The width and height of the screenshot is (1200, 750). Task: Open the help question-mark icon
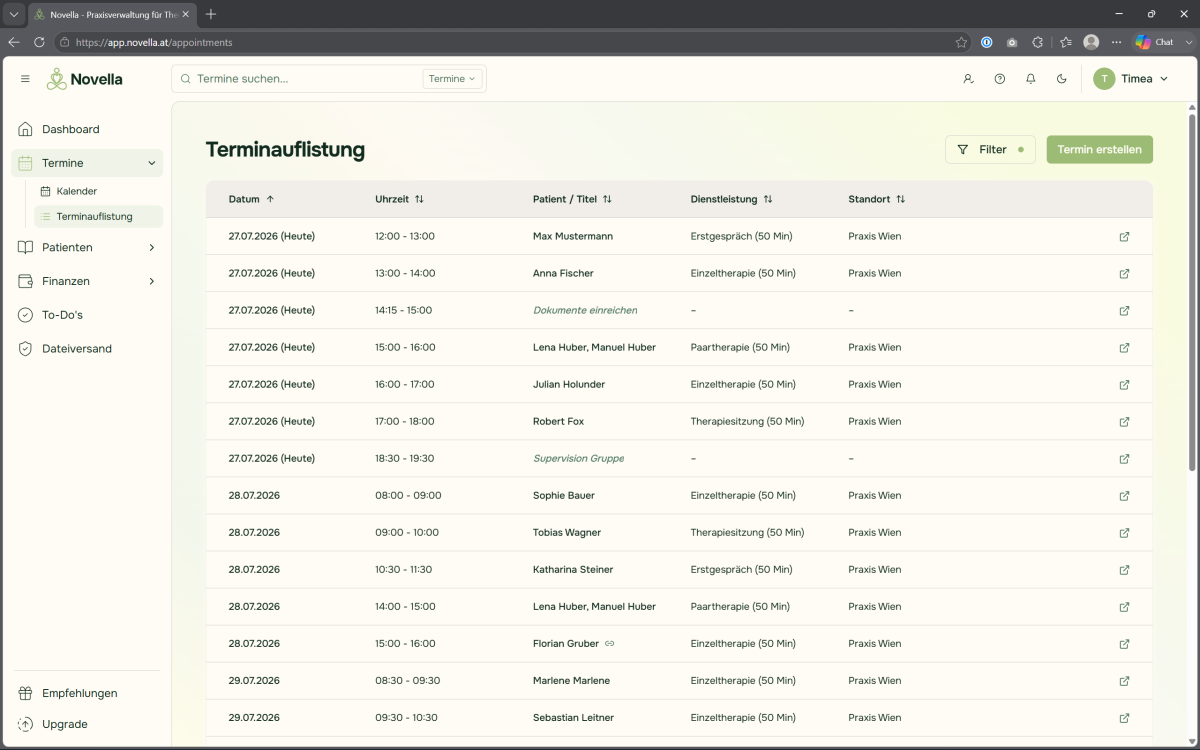click(x=1000, y=79)
